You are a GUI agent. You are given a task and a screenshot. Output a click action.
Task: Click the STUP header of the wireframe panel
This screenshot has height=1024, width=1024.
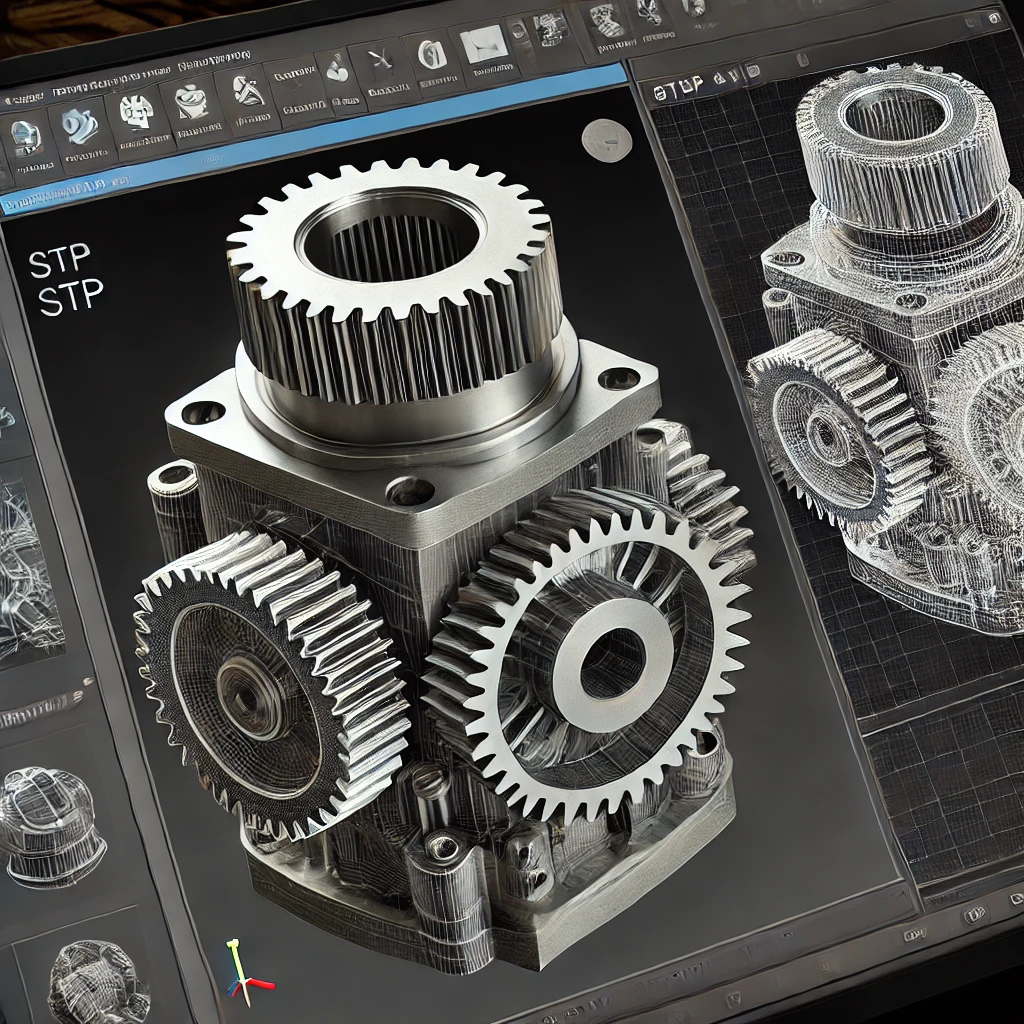(678, 87)
